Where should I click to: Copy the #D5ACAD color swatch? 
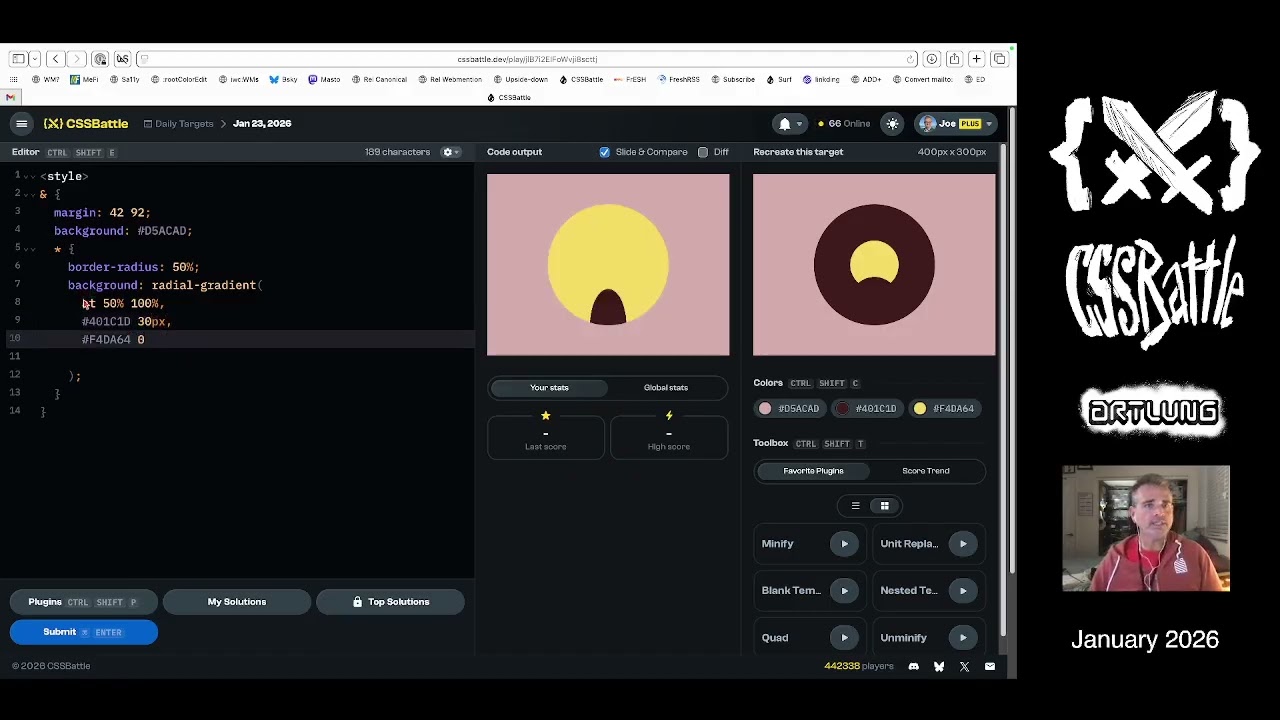(x=790, y=409)
